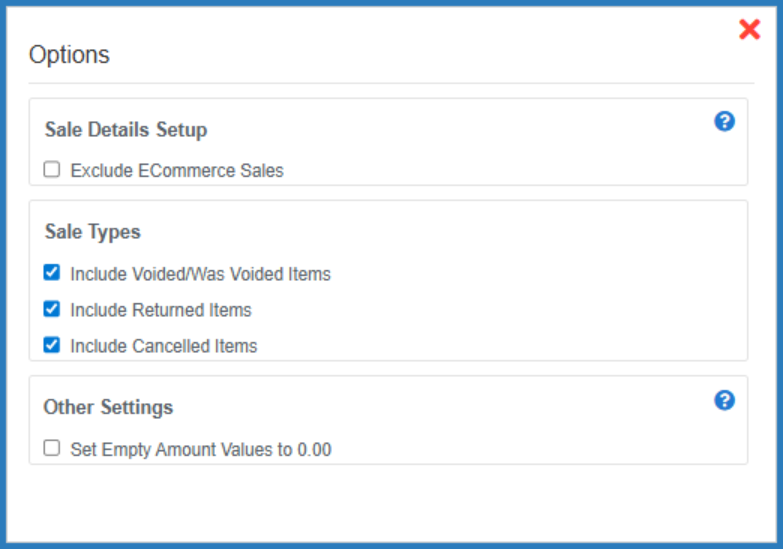Viewport: 783px width, 549px height.
Task: Click the "Include Returned Items" label text
Action: [x=161, y=310]
